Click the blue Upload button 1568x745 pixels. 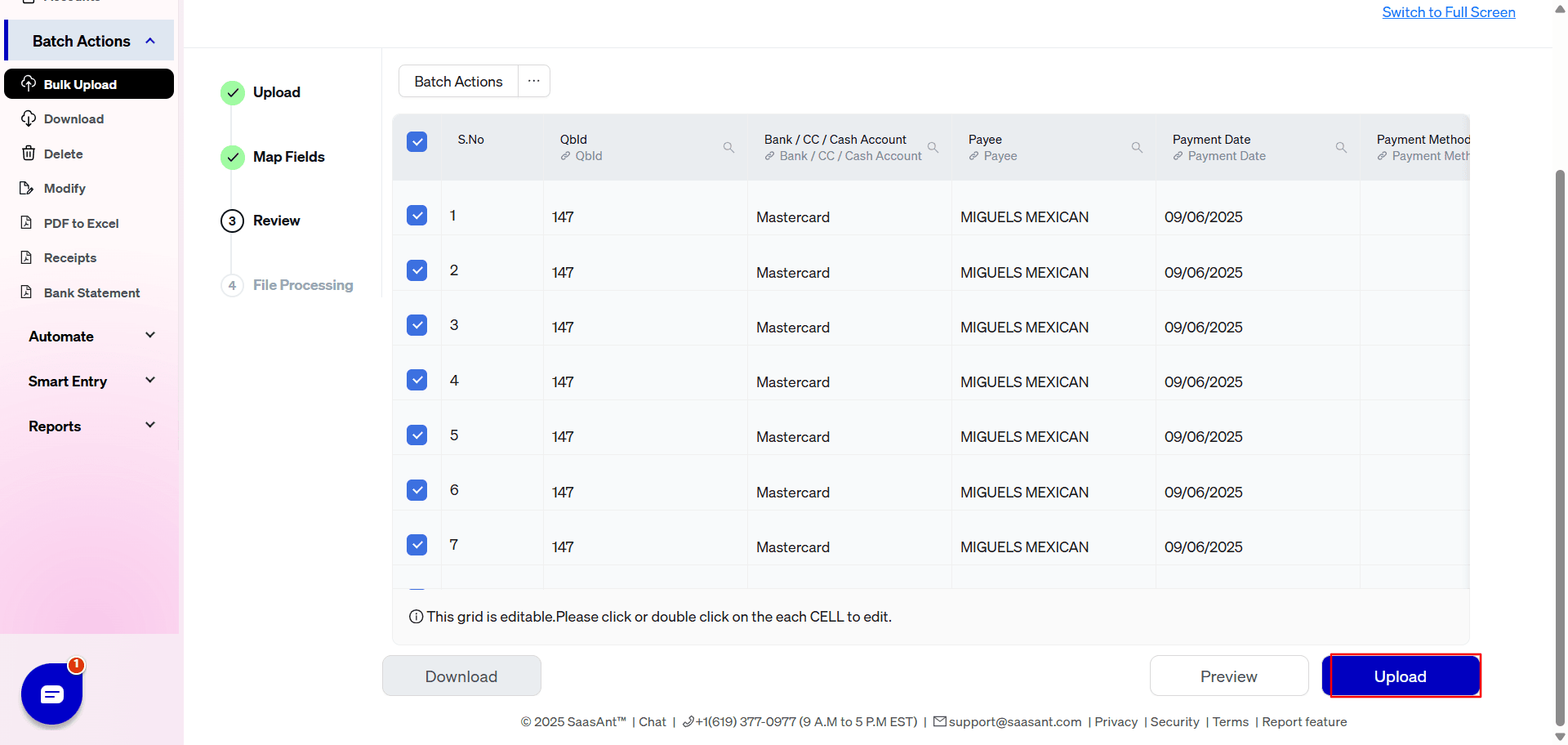tap(1401, 676)
